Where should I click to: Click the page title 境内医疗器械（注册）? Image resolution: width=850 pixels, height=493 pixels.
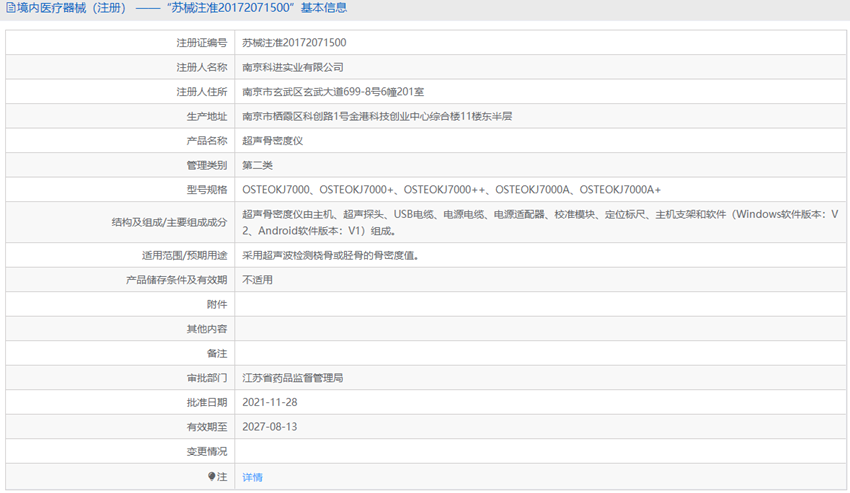click(x=72, y=8)
